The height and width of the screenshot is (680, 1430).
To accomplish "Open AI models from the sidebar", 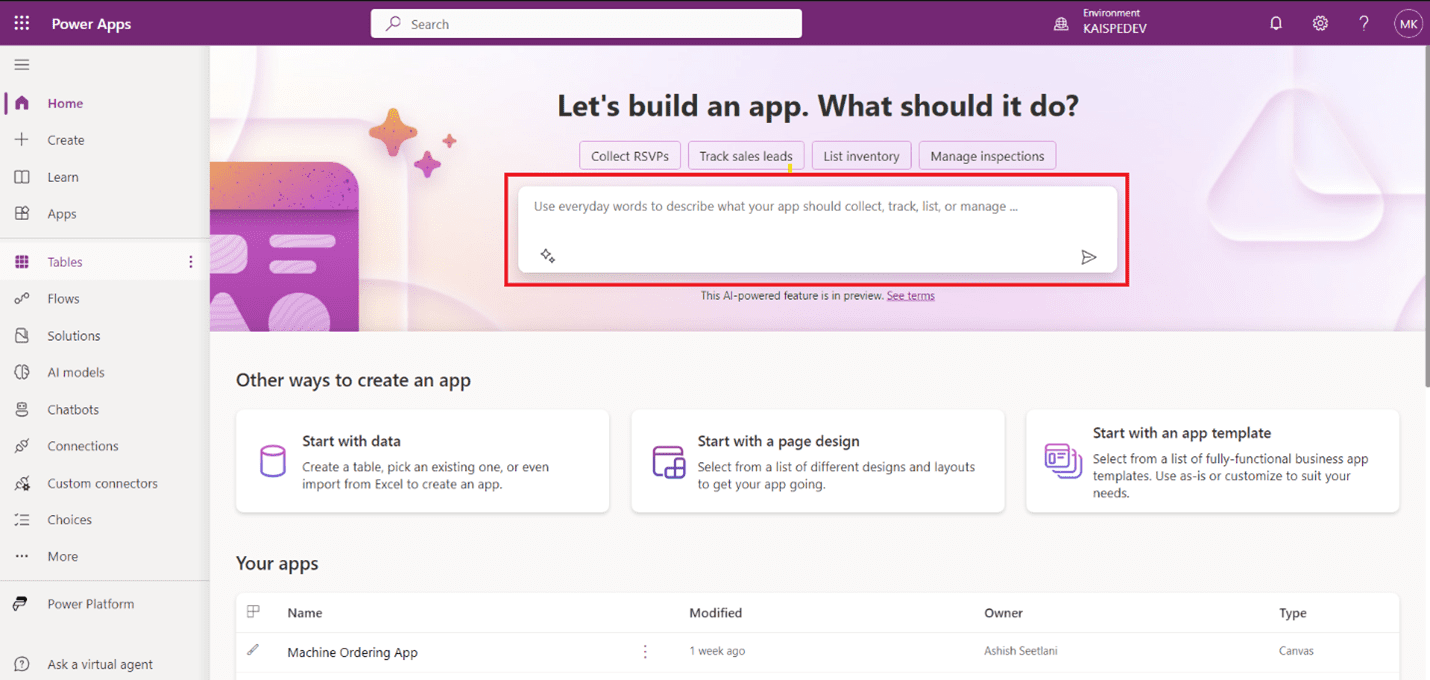I will pyautogui.click(x=76, y=372).
